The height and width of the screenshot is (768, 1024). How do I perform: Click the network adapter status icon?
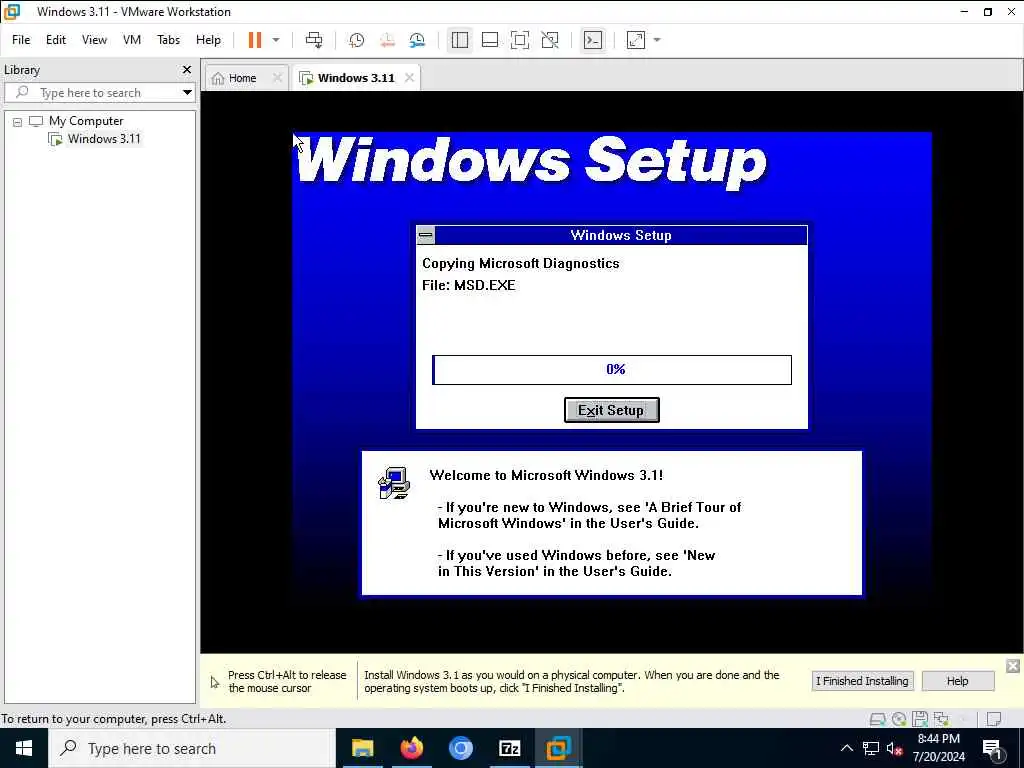[941, 719]
